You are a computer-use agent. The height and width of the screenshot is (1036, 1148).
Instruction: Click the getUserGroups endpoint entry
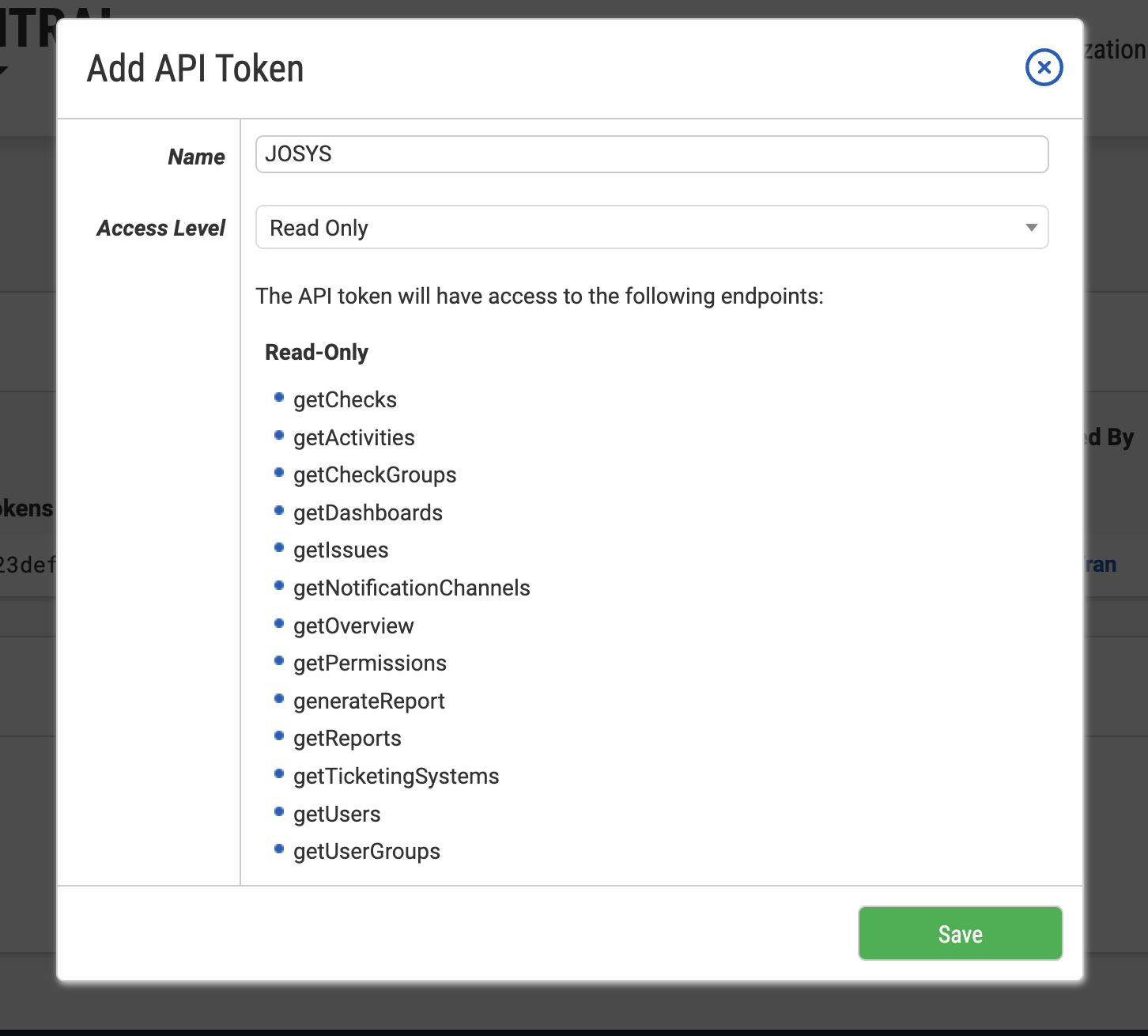click(367, 852)
